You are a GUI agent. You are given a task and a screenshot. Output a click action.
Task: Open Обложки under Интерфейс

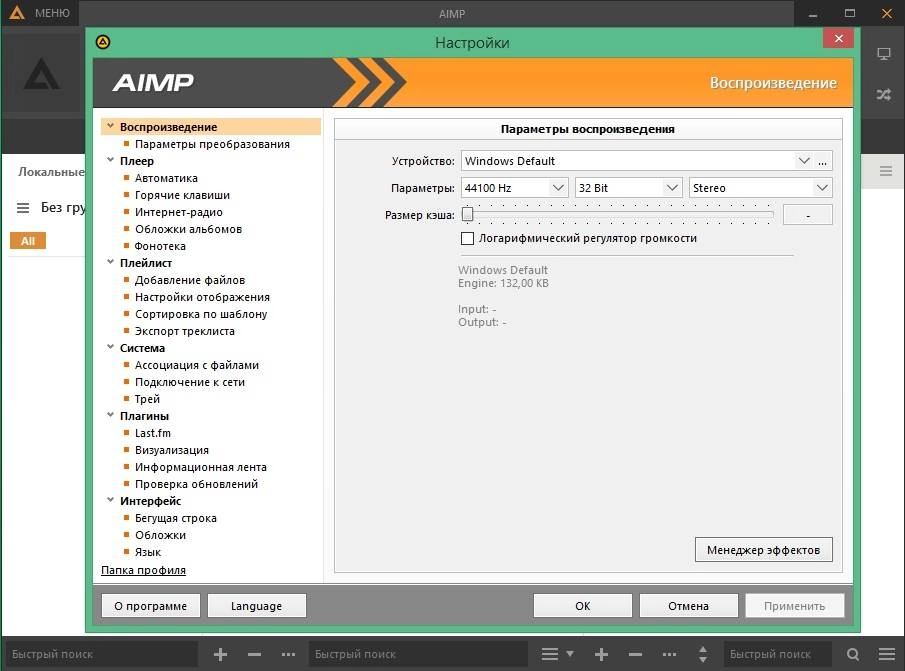pos(160,535)
